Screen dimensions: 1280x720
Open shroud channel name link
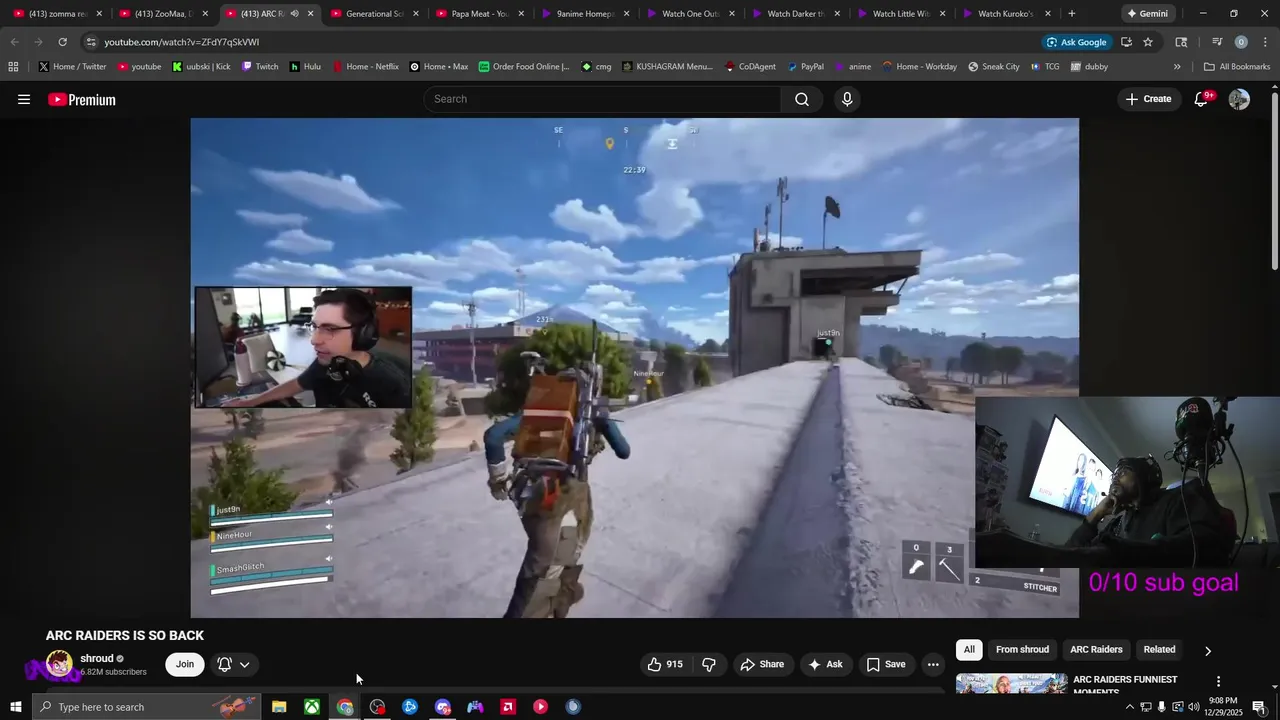pyautogui.click(x=97, y=658)
